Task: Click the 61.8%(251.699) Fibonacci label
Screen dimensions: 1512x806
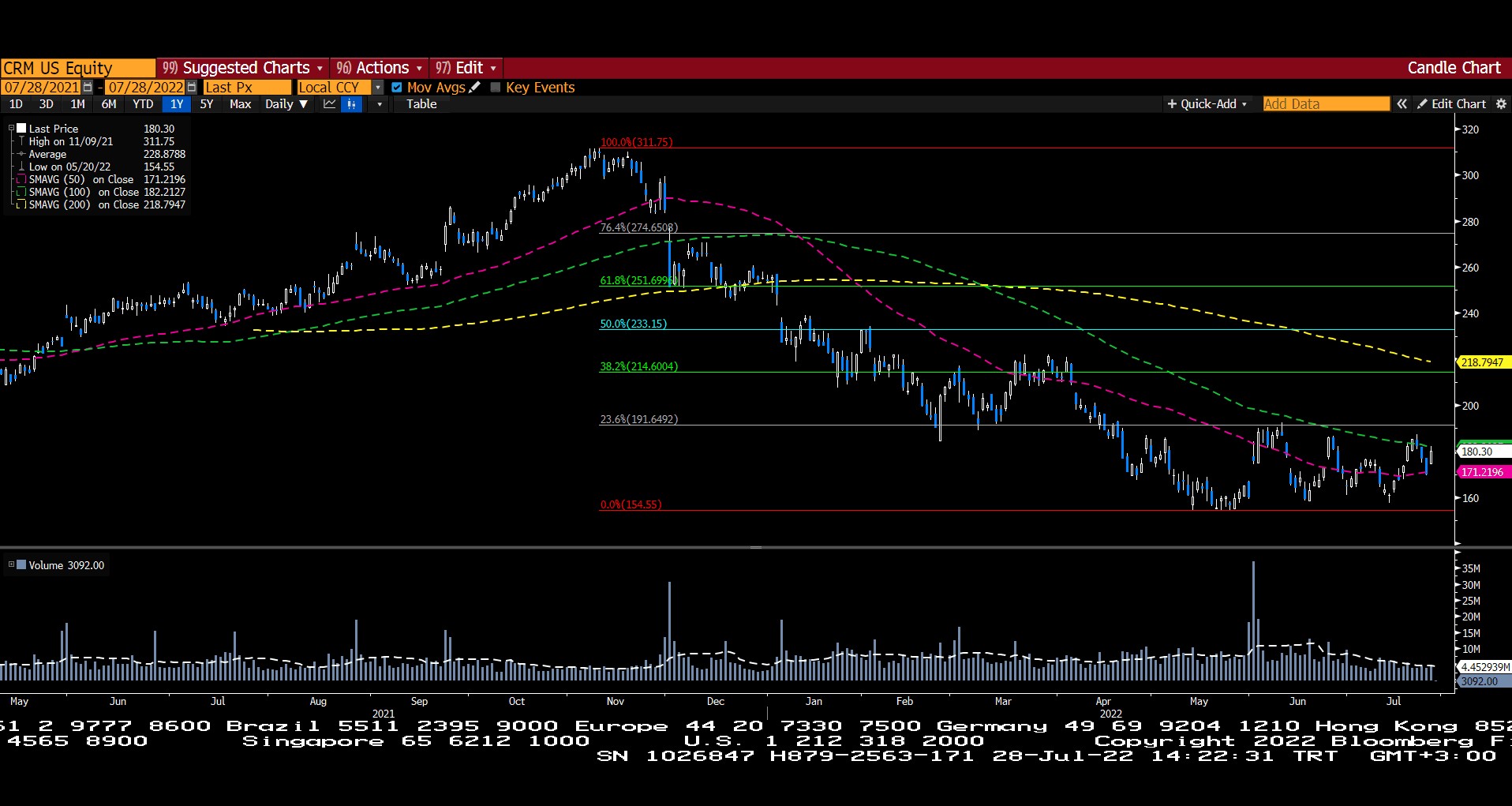Action: [x=638, y=280]
